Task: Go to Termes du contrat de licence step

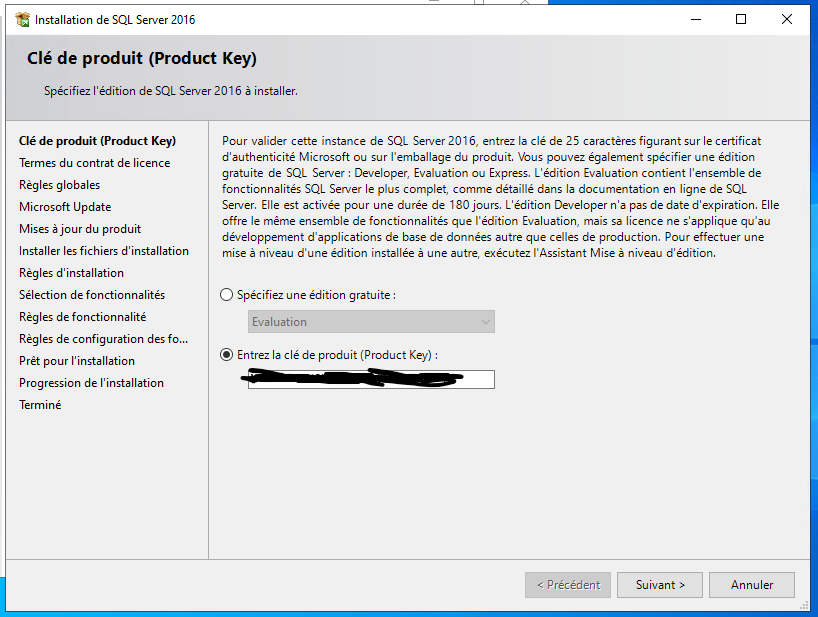Action: [x=94, y=163]
